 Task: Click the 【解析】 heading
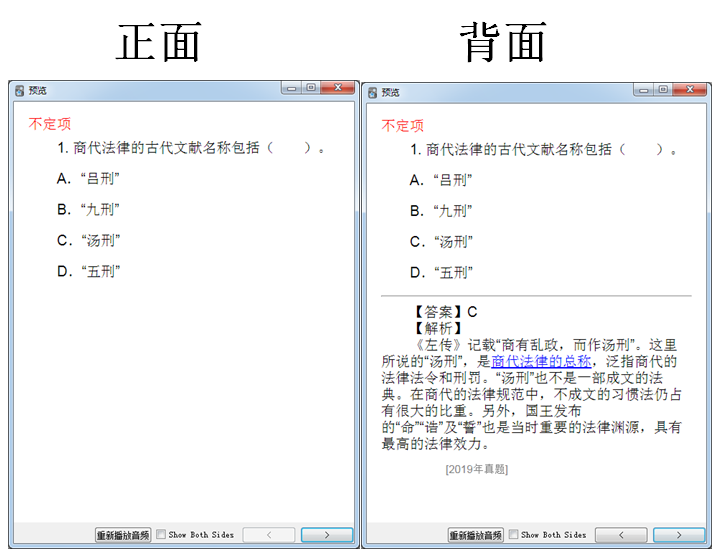[x=438, y=328]
